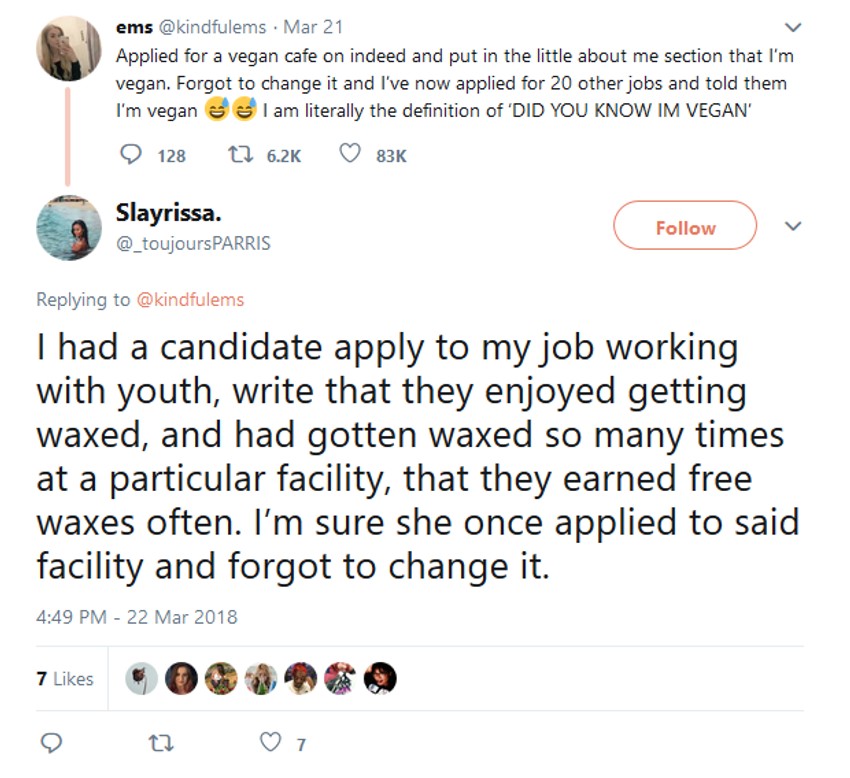
Task: Open the @kindfulems reply mention link
Action: pyautogui.click(x=189, y=299)
